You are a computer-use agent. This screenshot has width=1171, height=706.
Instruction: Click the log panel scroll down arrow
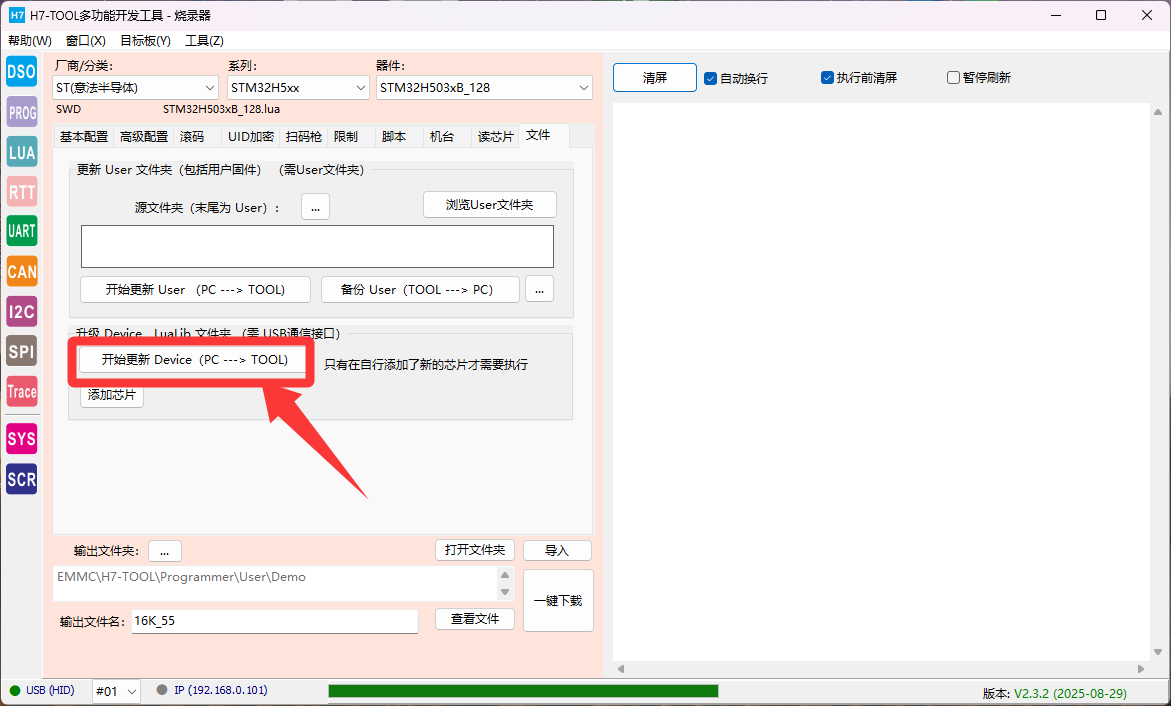point(1158,652)
